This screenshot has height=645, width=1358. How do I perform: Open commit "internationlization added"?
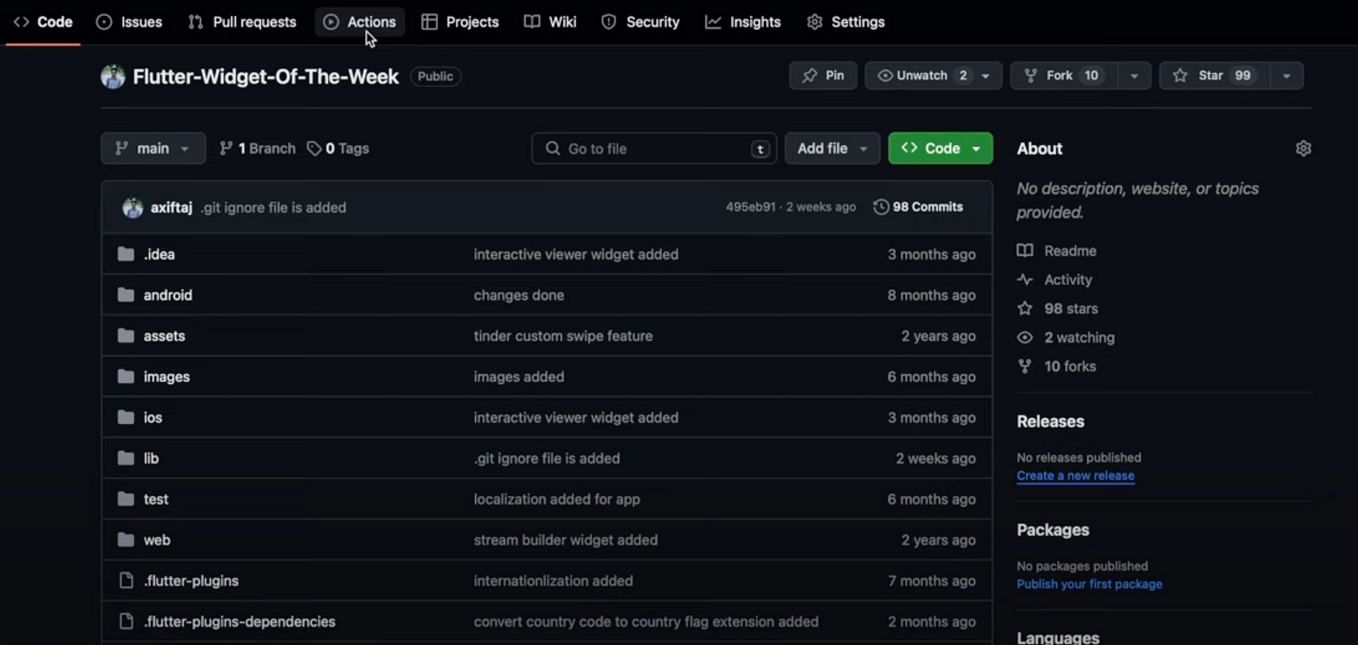(x=553, y=581)
